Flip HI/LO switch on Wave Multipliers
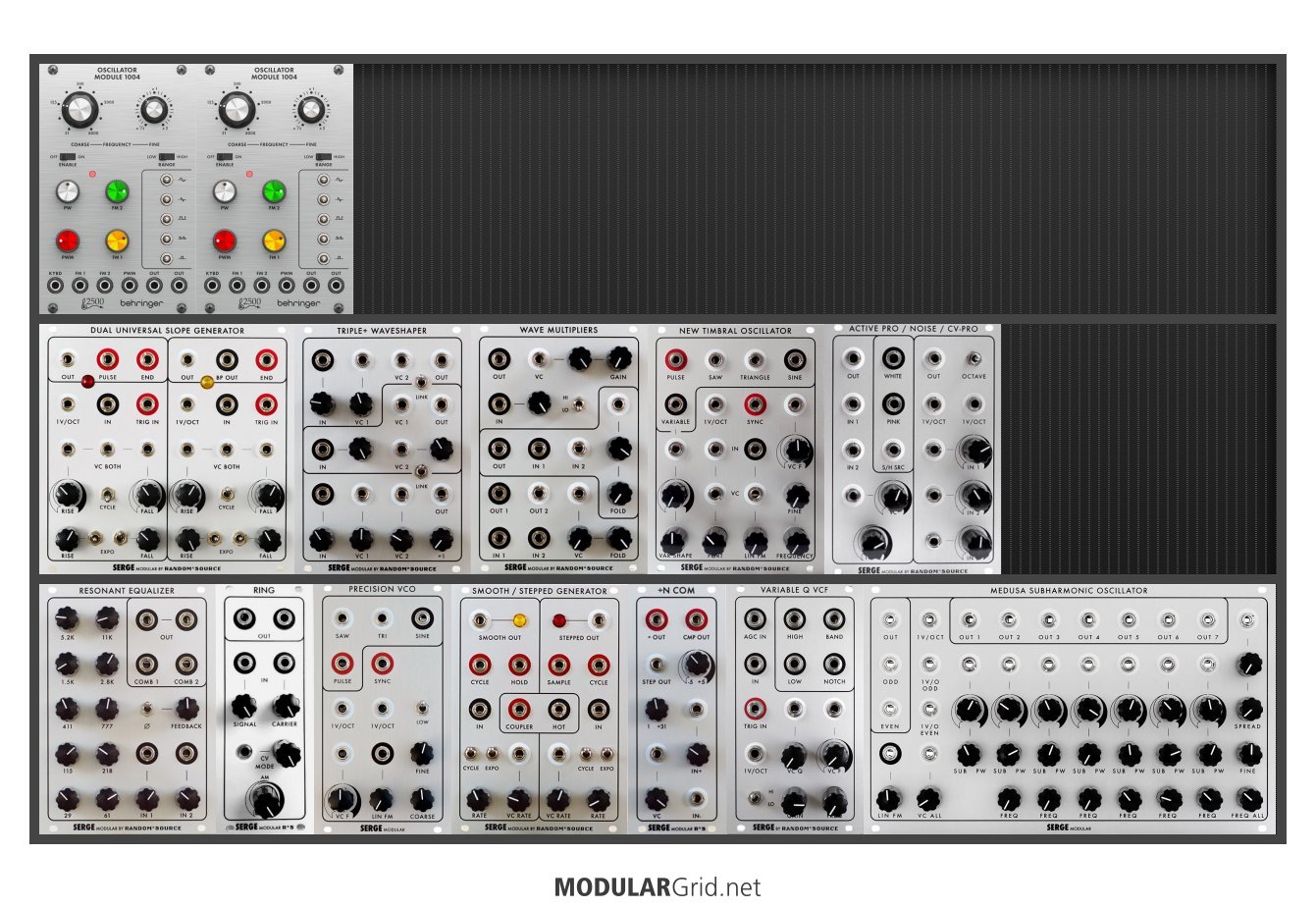The image size is (1316, 908). tap(579, 403)
